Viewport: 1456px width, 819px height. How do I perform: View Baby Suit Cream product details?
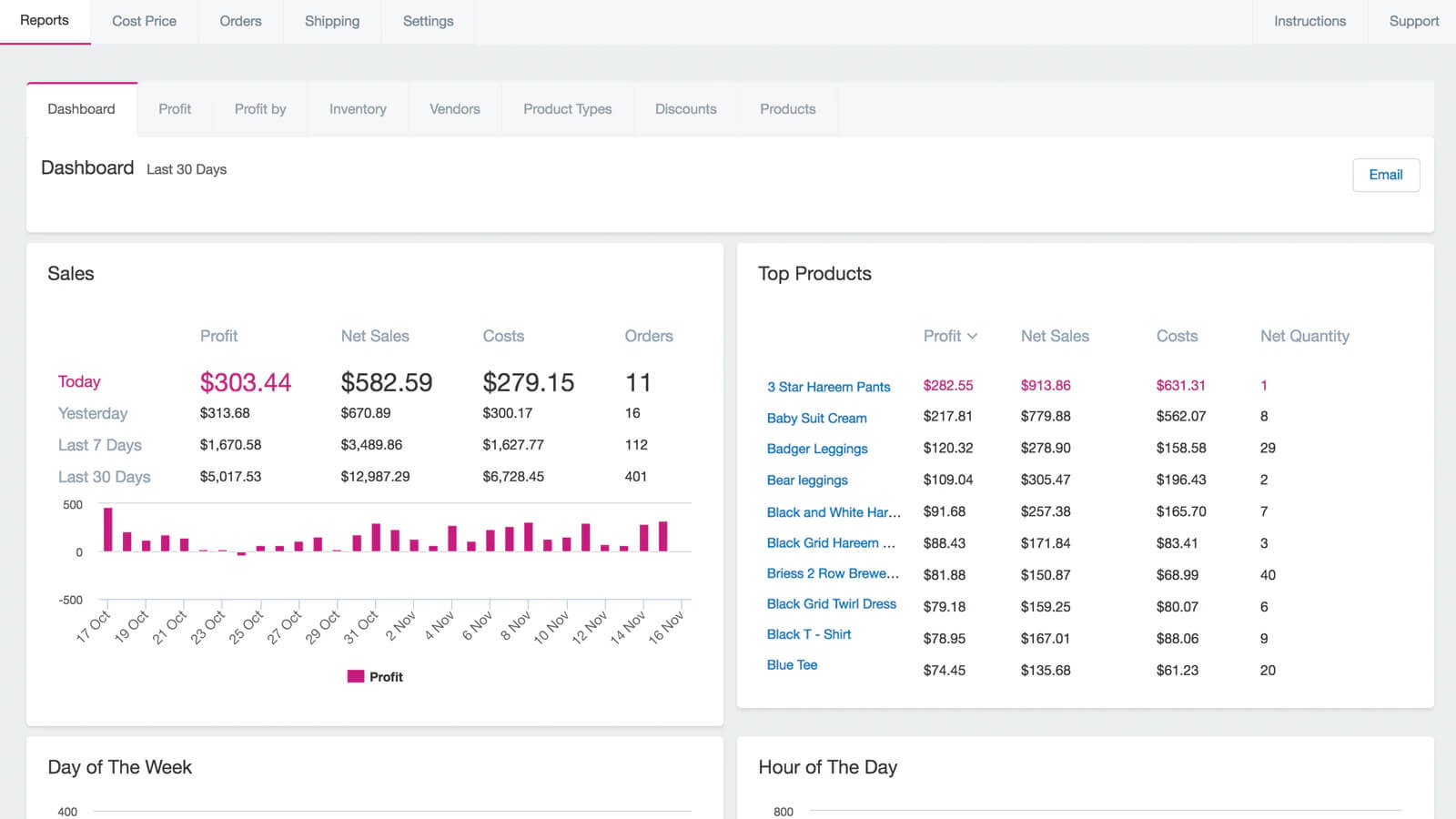[x=817, y=418]
